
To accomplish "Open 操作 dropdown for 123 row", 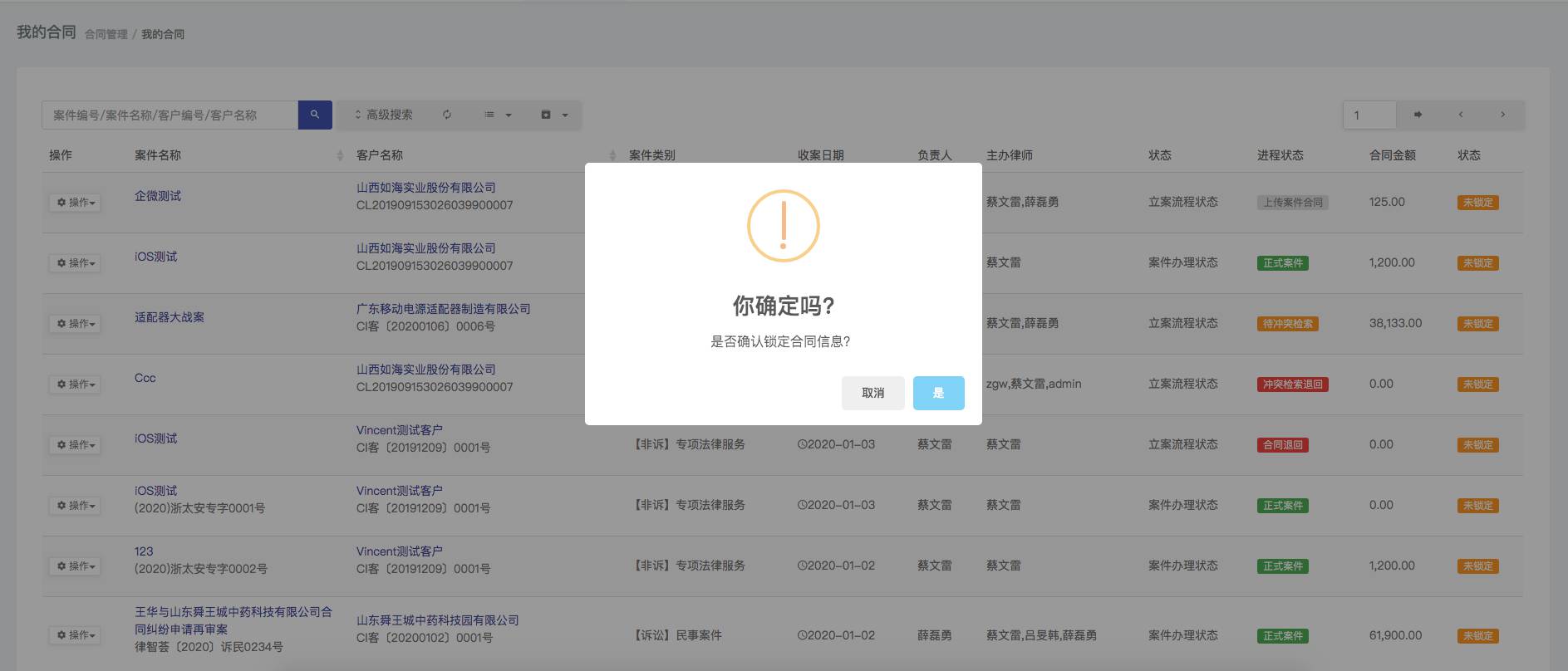I will 76,566.
